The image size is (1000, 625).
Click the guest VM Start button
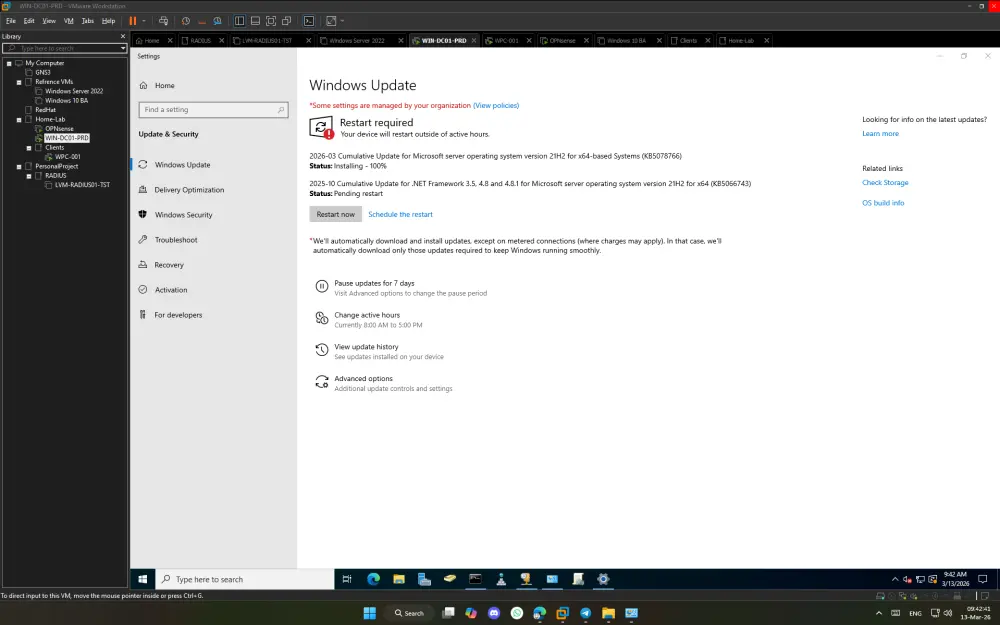click(x=143, y=579)
